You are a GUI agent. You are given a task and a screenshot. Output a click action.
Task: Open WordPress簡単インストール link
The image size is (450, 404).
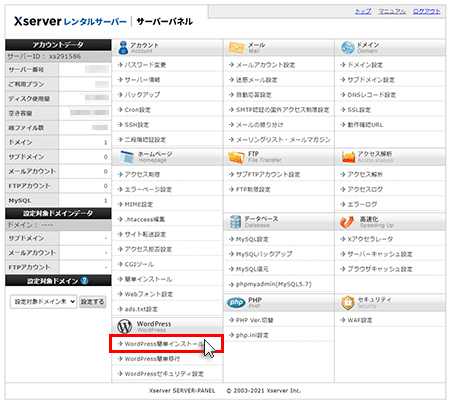[x=164, y=344]
